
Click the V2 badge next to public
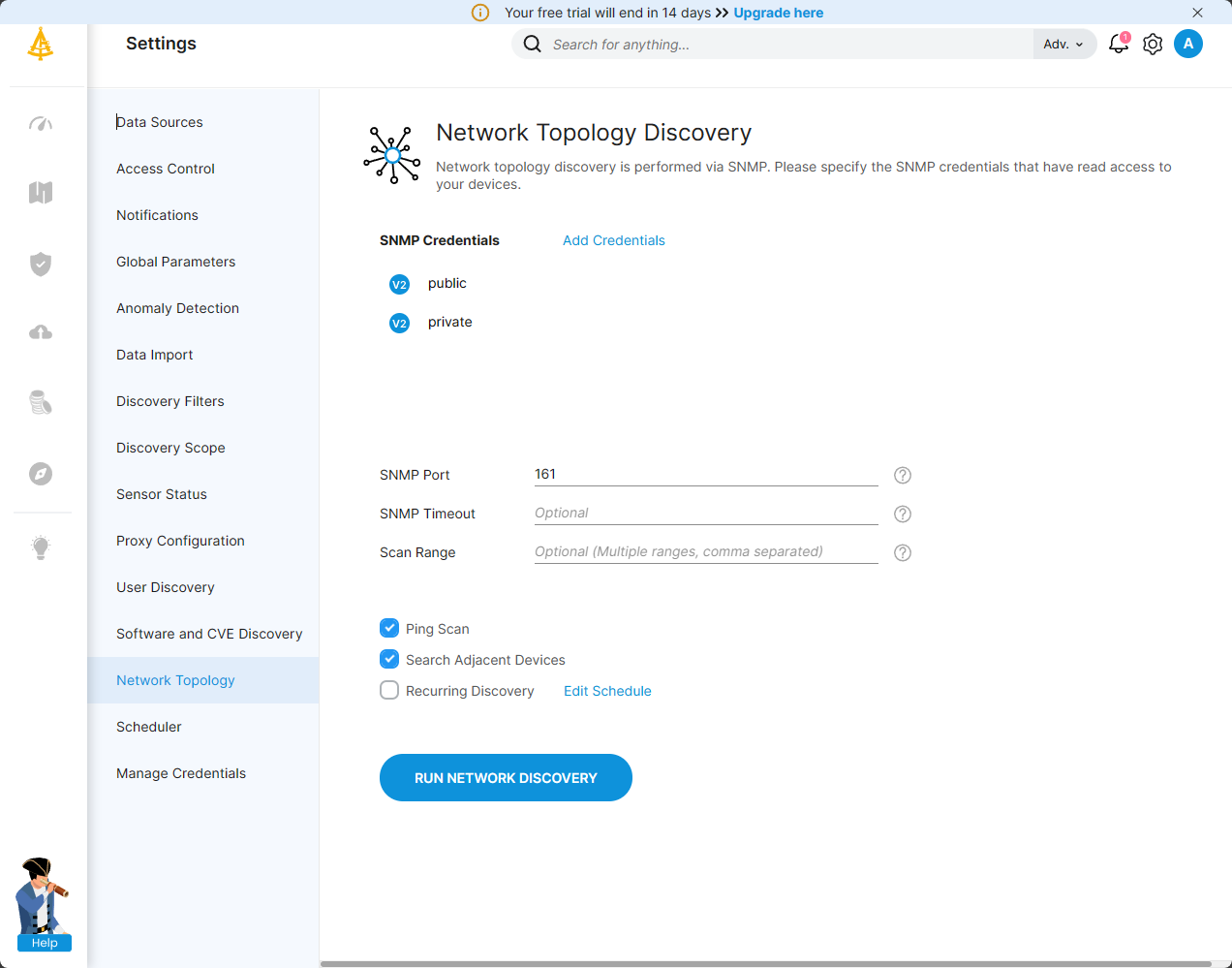(x=399, y=284)
